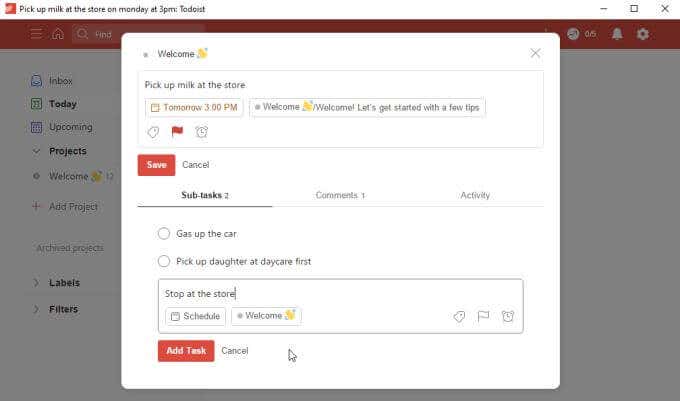Add a label to the new sub-task

pos(459,316)
